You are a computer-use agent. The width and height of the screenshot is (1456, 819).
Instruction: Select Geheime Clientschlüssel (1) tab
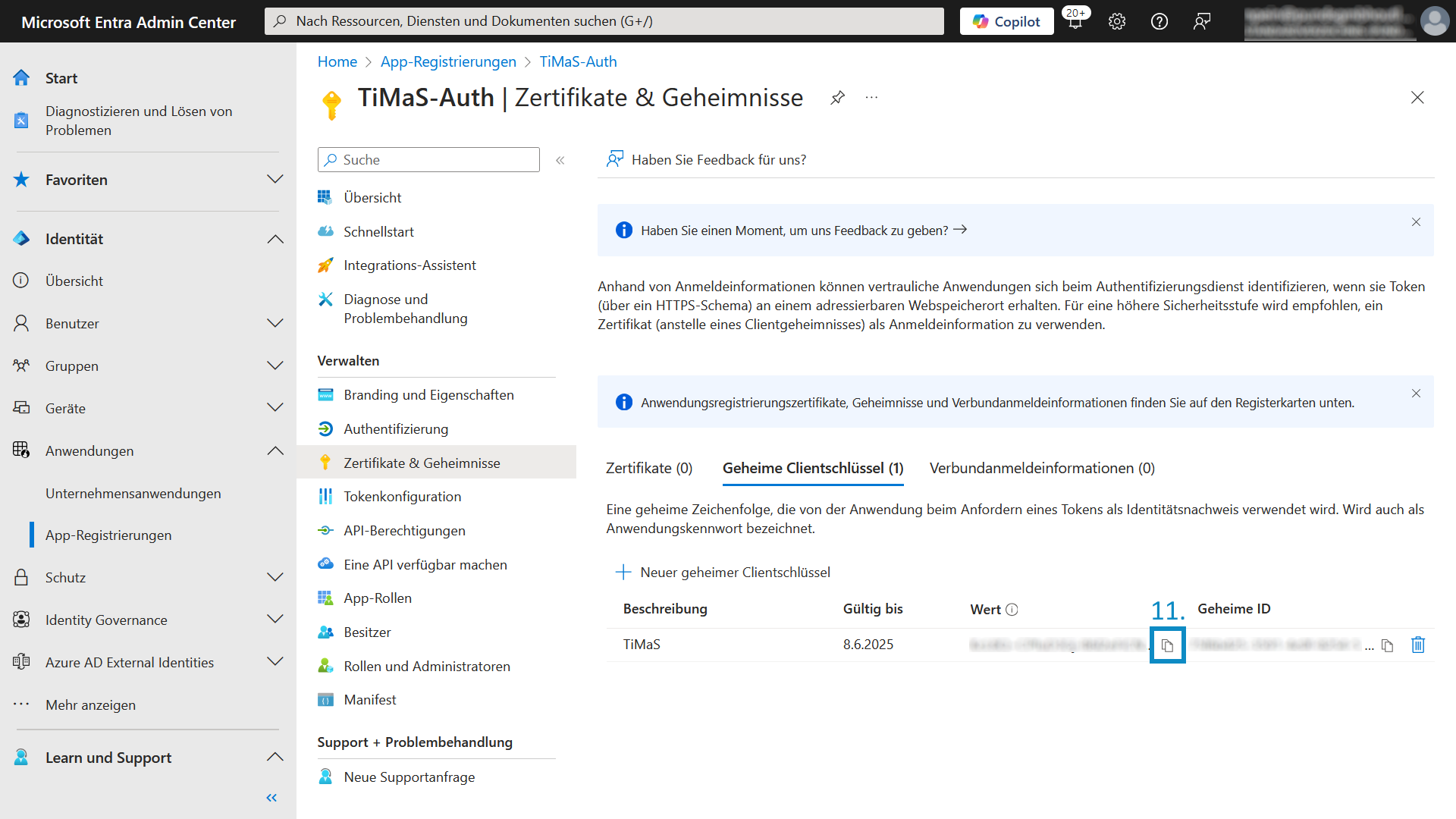[813, 468]
